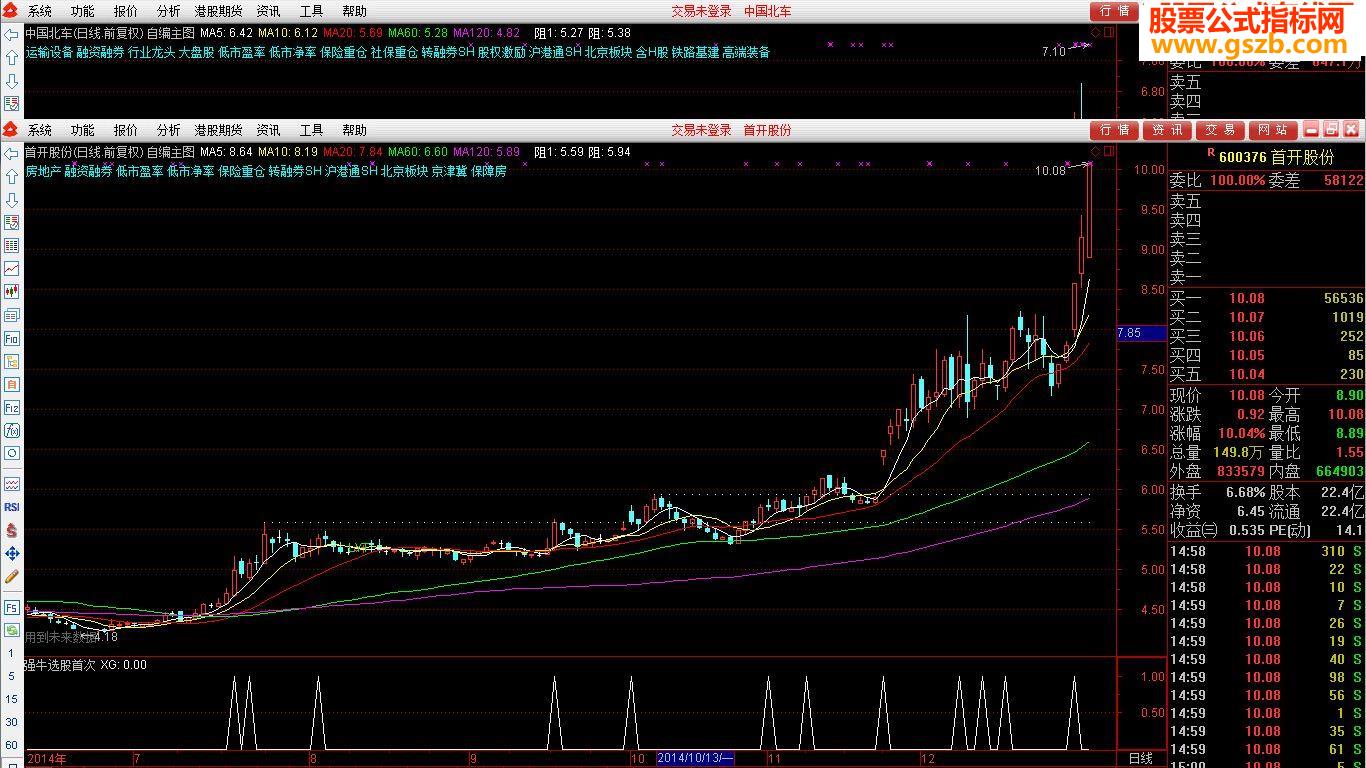This screenshot has width=1366, height=768.
Task: Switch to candlestick K-line chart icon
Action: click(11, 291)
